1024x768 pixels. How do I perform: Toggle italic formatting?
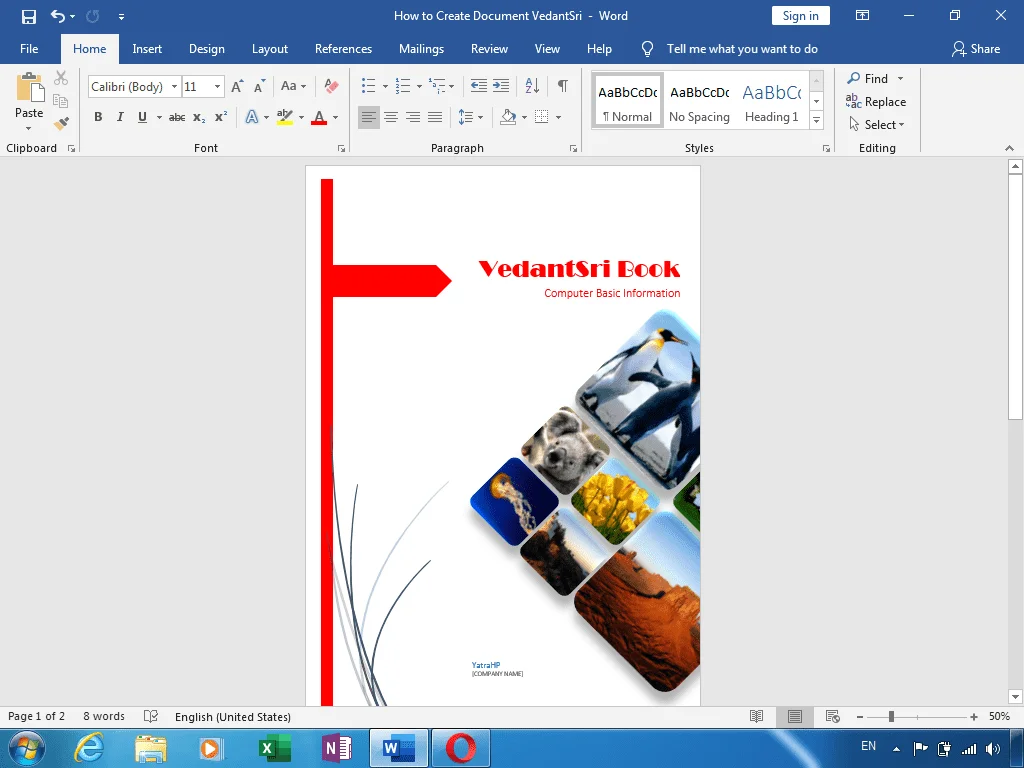(120, 118)
